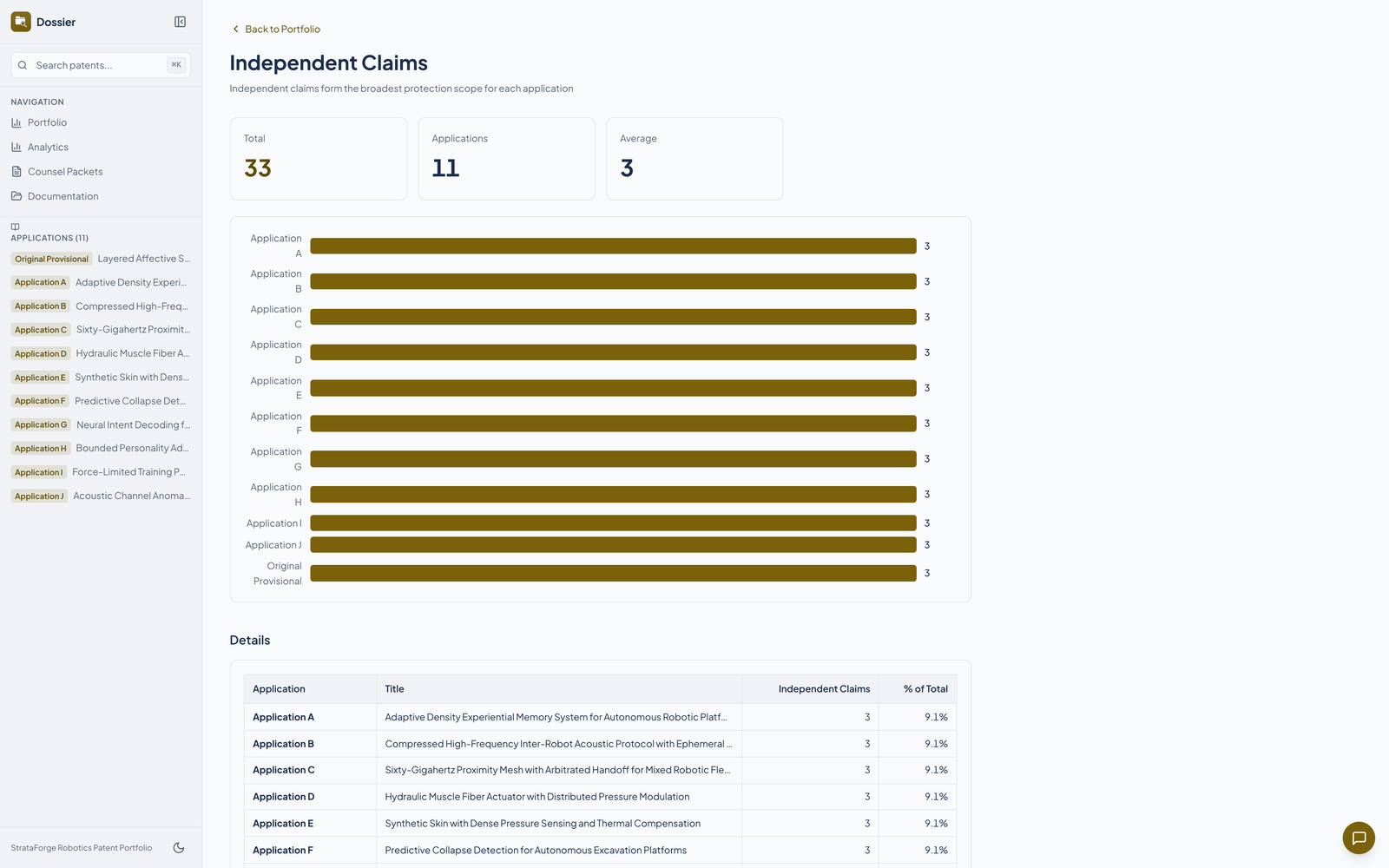This screenshot has width=1389, height=868.
Task: Click the Portfolio chart icon
Action: click(x=16, y=122)
